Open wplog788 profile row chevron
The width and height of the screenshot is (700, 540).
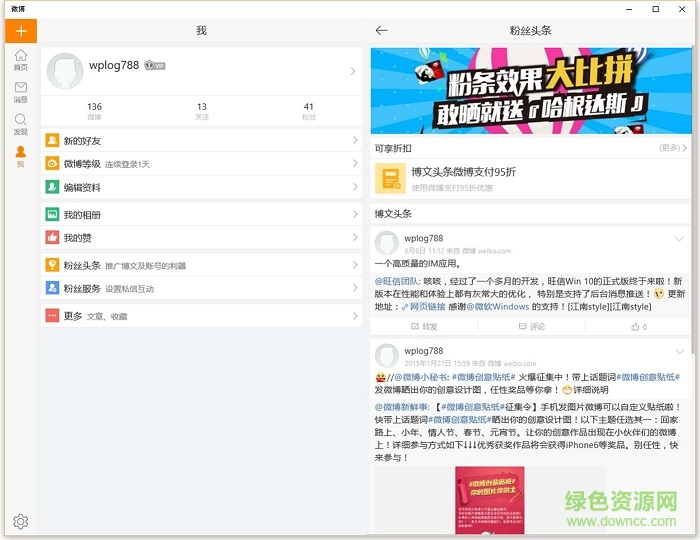[x=353, y=71]
